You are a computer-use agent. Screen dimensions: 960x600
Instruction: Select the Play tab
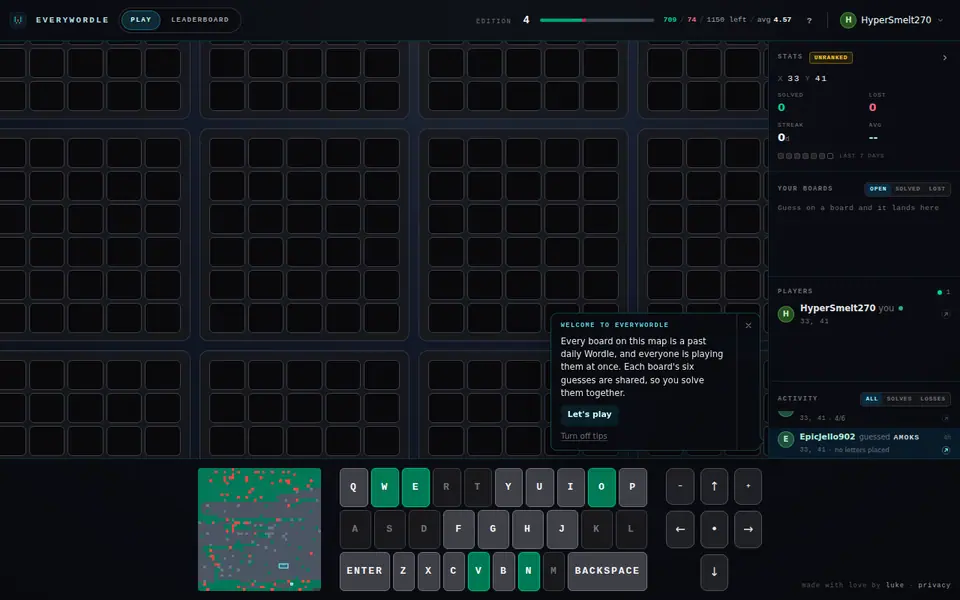pos(141,20)
